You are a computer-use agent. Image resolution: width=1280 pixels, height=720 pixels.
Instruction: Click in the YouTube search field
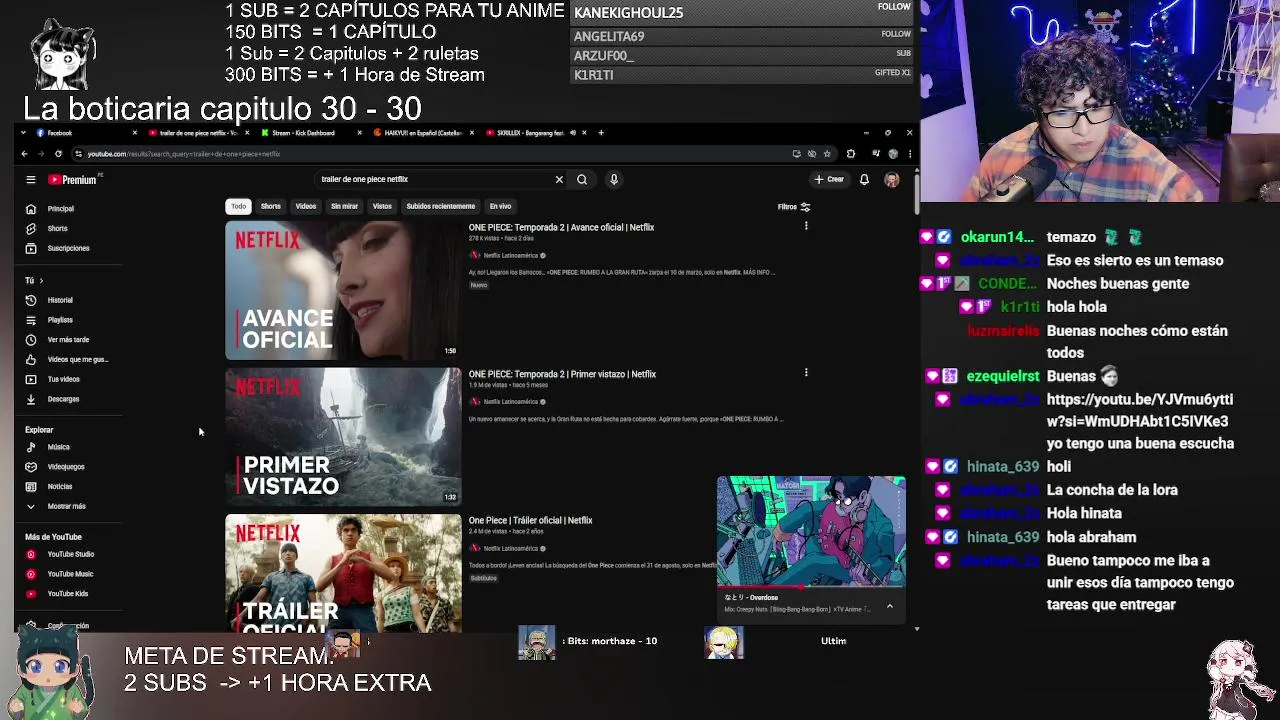pos(435,179)
